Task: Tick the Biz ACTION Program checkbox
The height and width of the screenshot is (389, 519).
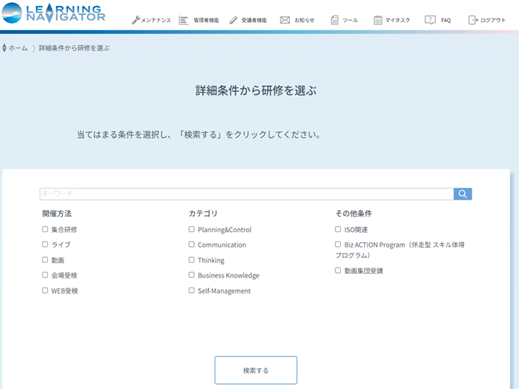Action: point(338,244)
